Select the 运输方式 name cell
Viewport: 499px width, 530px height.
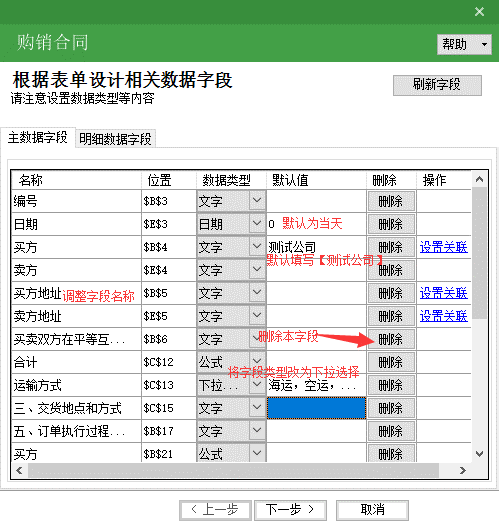pos(76,385)
